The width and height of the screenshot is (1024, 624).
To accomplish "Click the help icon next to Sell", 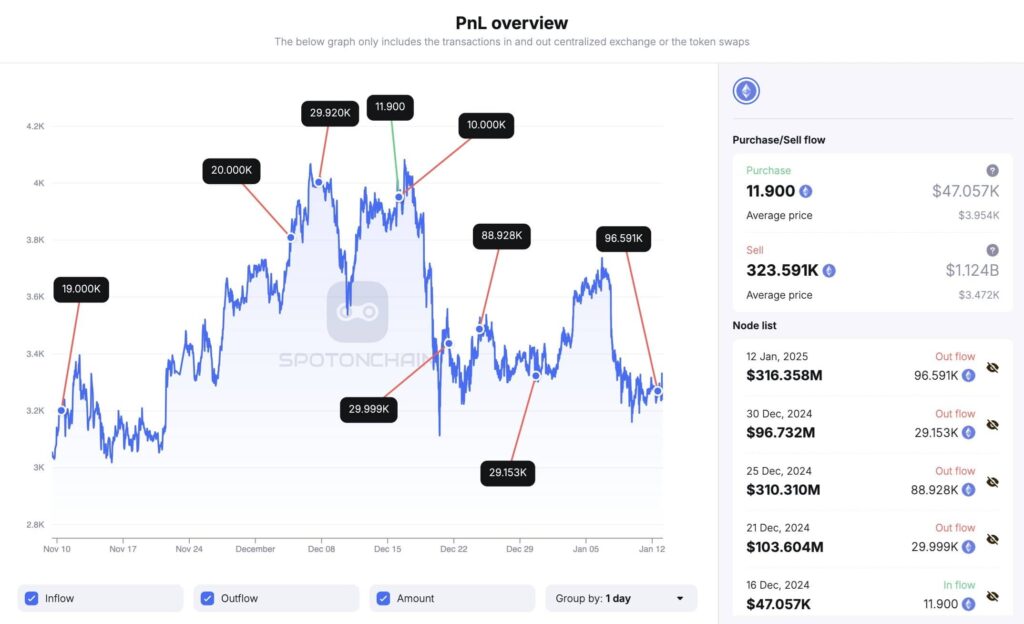I will (x=992, y=250).
